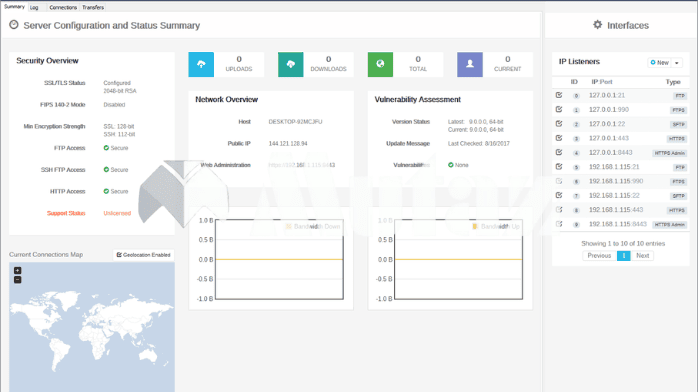
Task: Open the Summary tab
Action: click(x=14, y=7)
